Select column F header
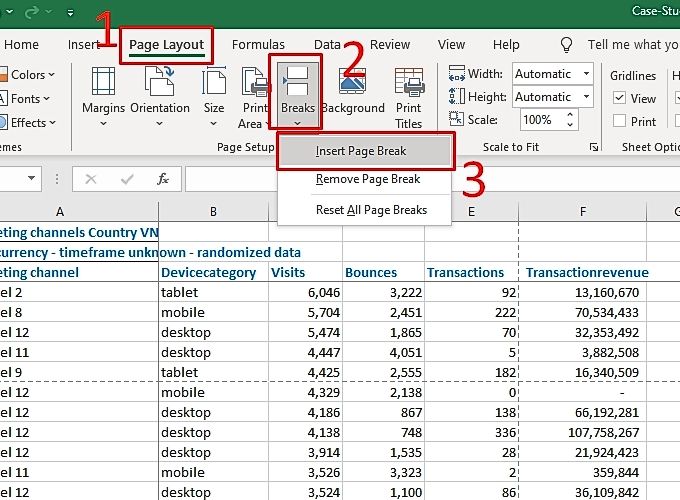 (x=583, y=212)
